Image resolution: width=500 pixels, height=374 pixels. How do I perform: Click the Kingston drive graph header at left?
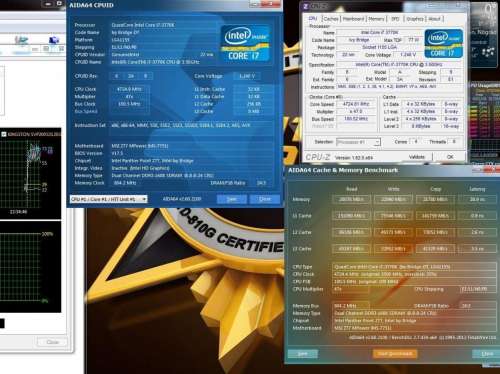31,134
